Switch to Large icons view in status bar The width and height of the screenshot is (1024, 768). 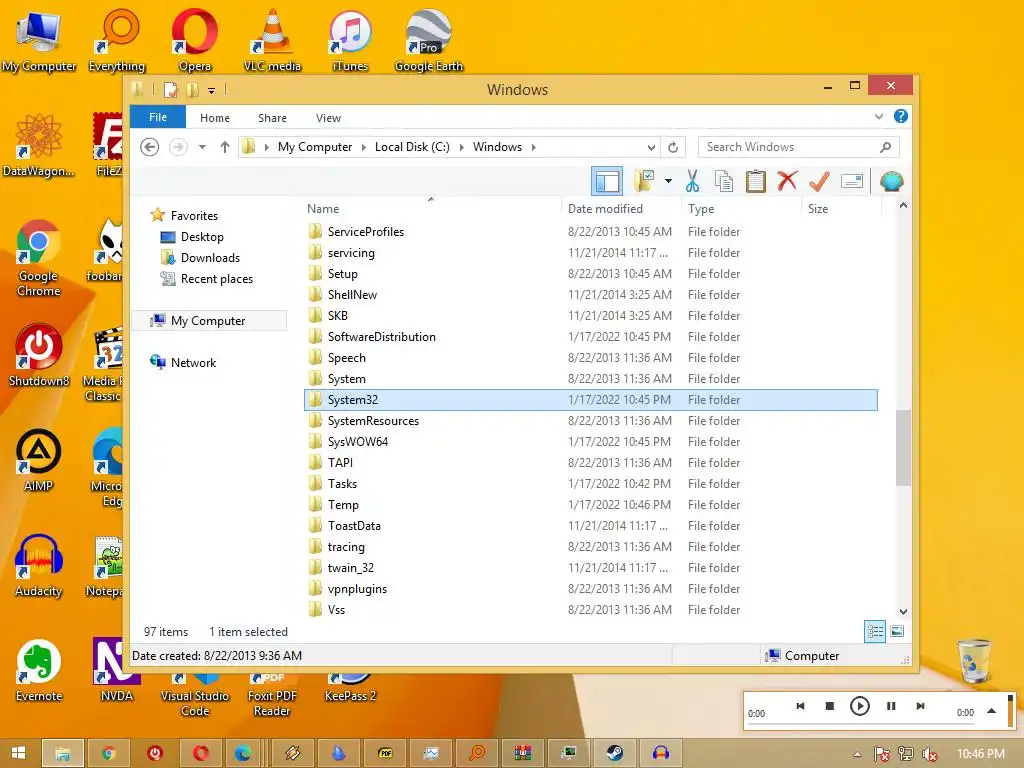pos(897,632)
